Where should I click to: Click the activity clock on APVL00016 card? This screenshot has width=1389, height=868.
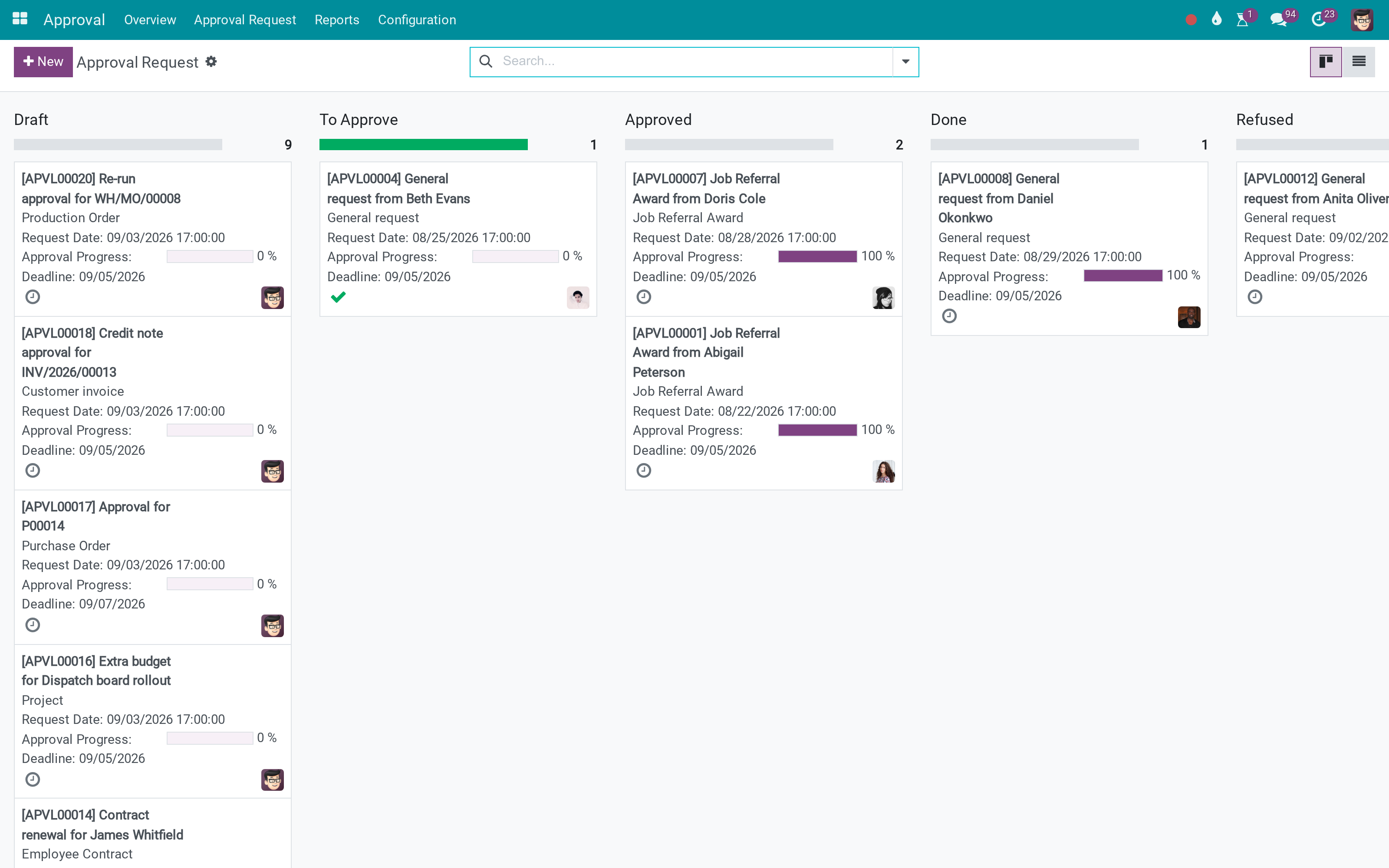(33, 779)
